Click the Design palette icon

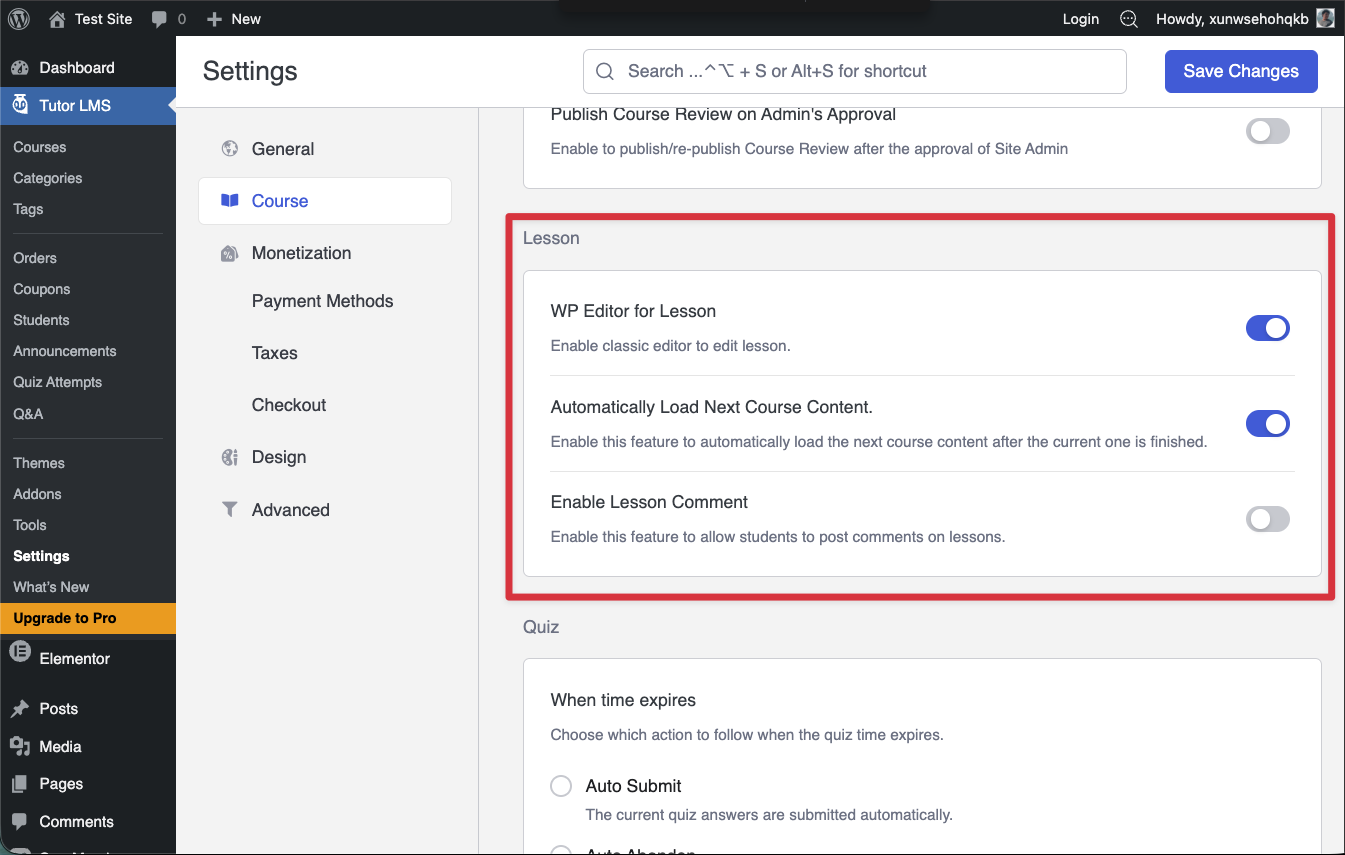click(x=230, y=457)
